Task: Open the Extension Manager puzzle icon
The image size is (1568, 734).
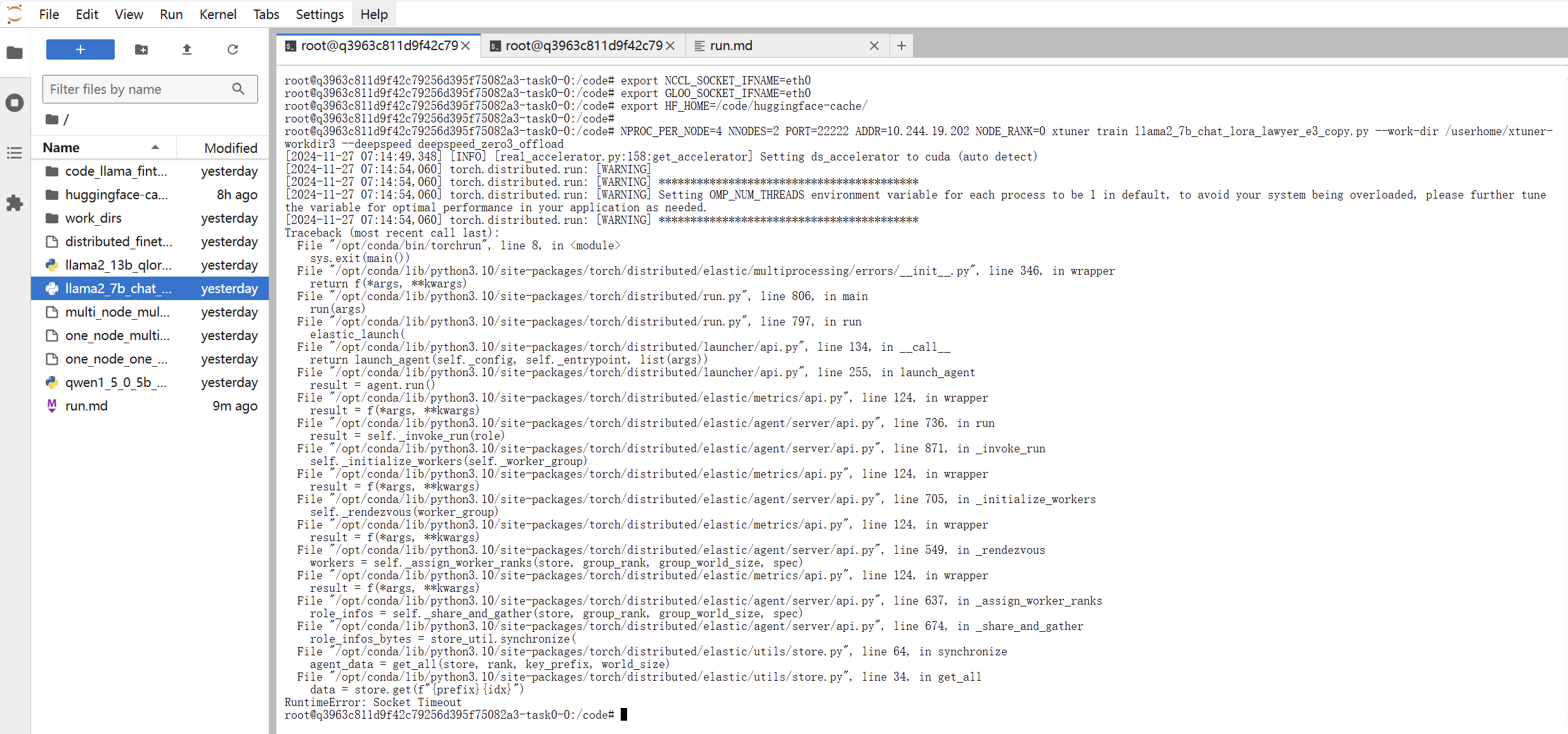Action: click(15, 203)
